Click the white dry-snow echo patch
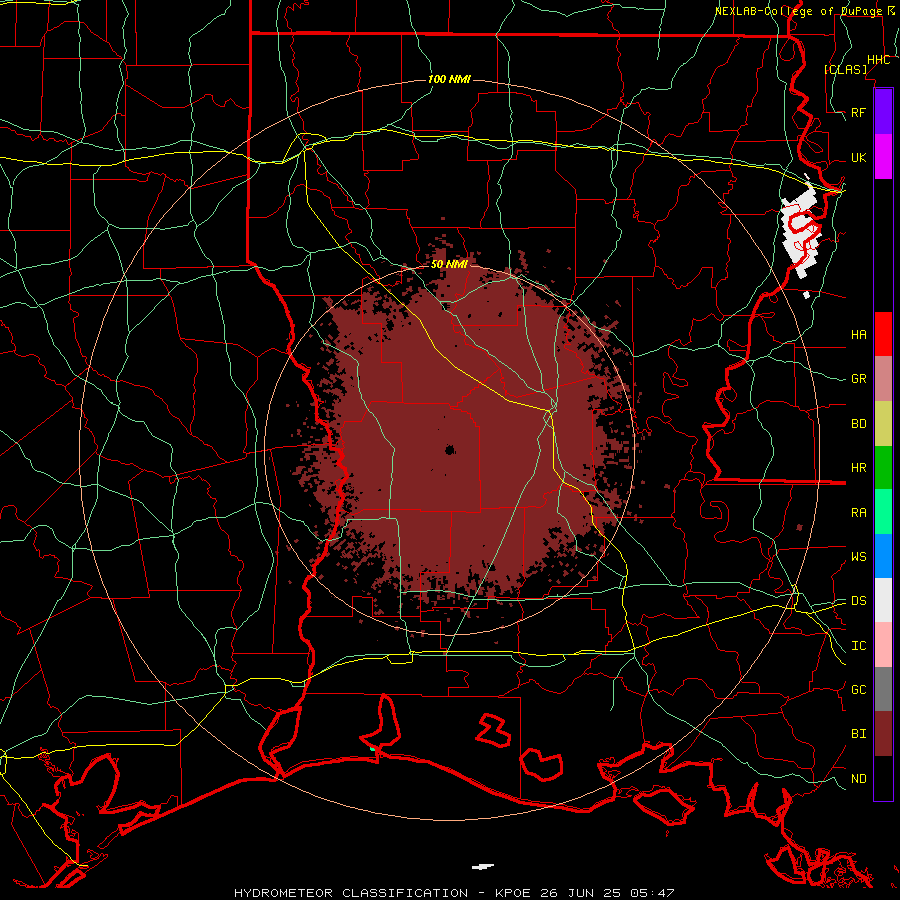This screenshot has height=900, width=900. 801,231
